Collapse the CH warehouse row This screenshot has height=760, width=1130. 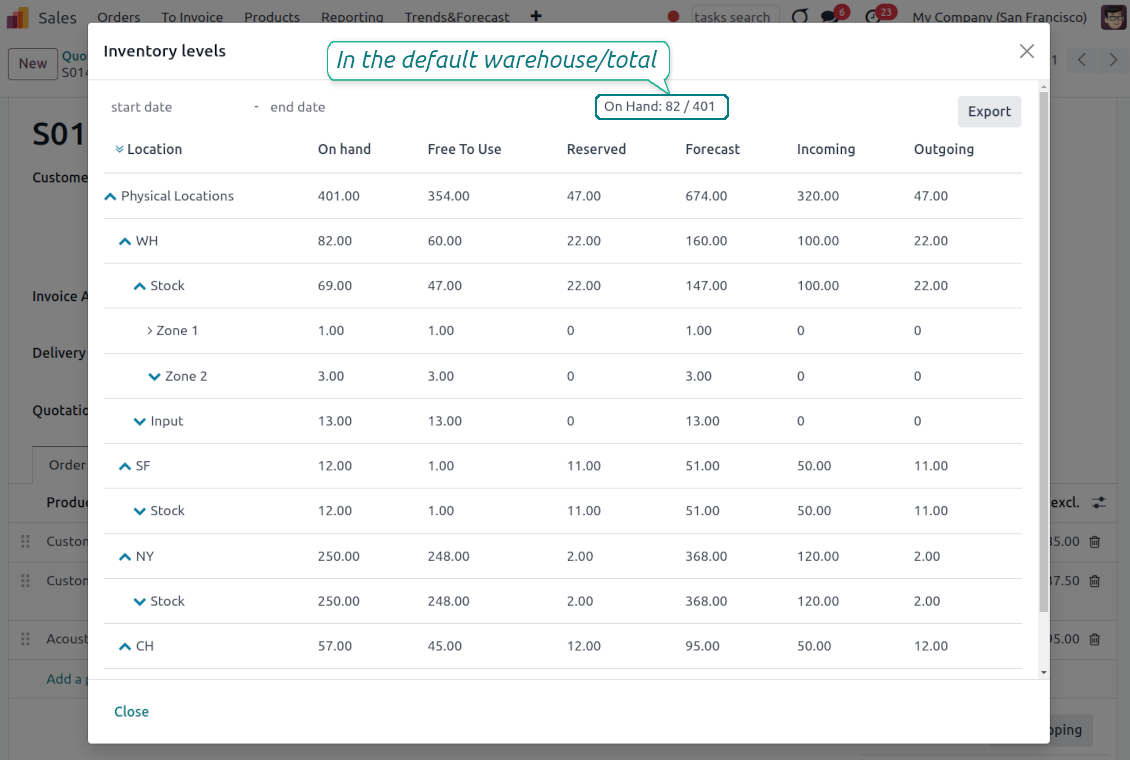coord(125,646)
